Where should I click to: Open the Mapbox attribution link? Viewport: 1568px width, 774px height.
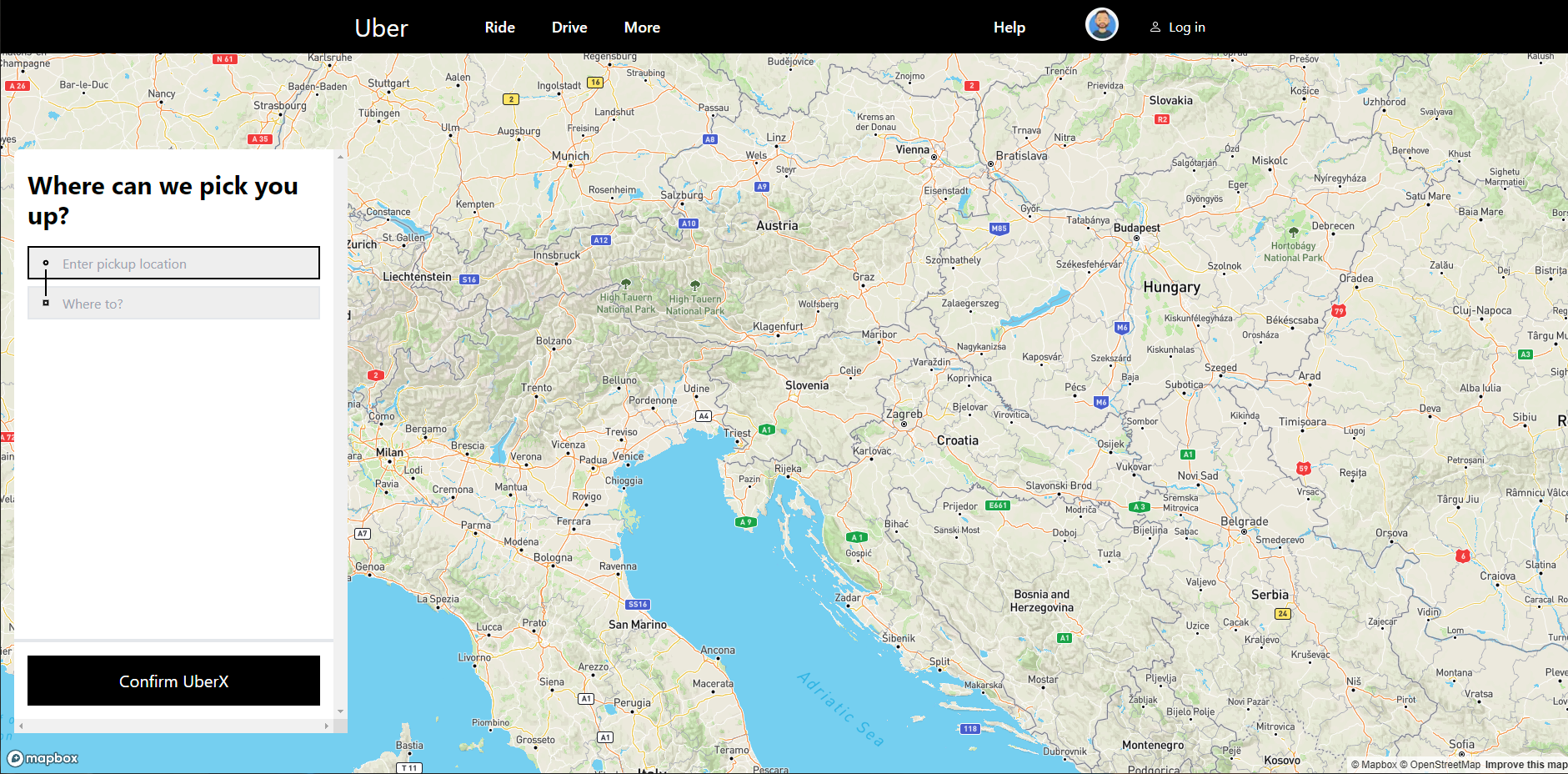(1374, 765)
